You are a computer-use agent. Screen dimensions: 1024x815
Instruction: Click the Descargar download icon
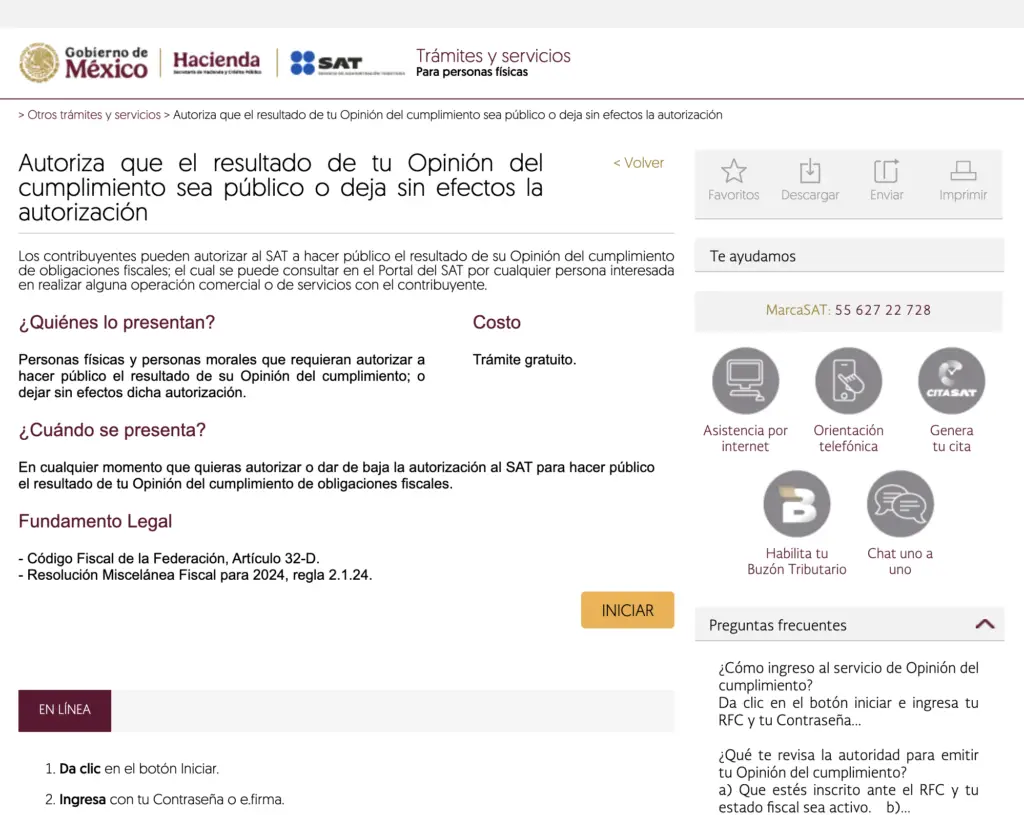pyautogui.click(x=810, y=171)
